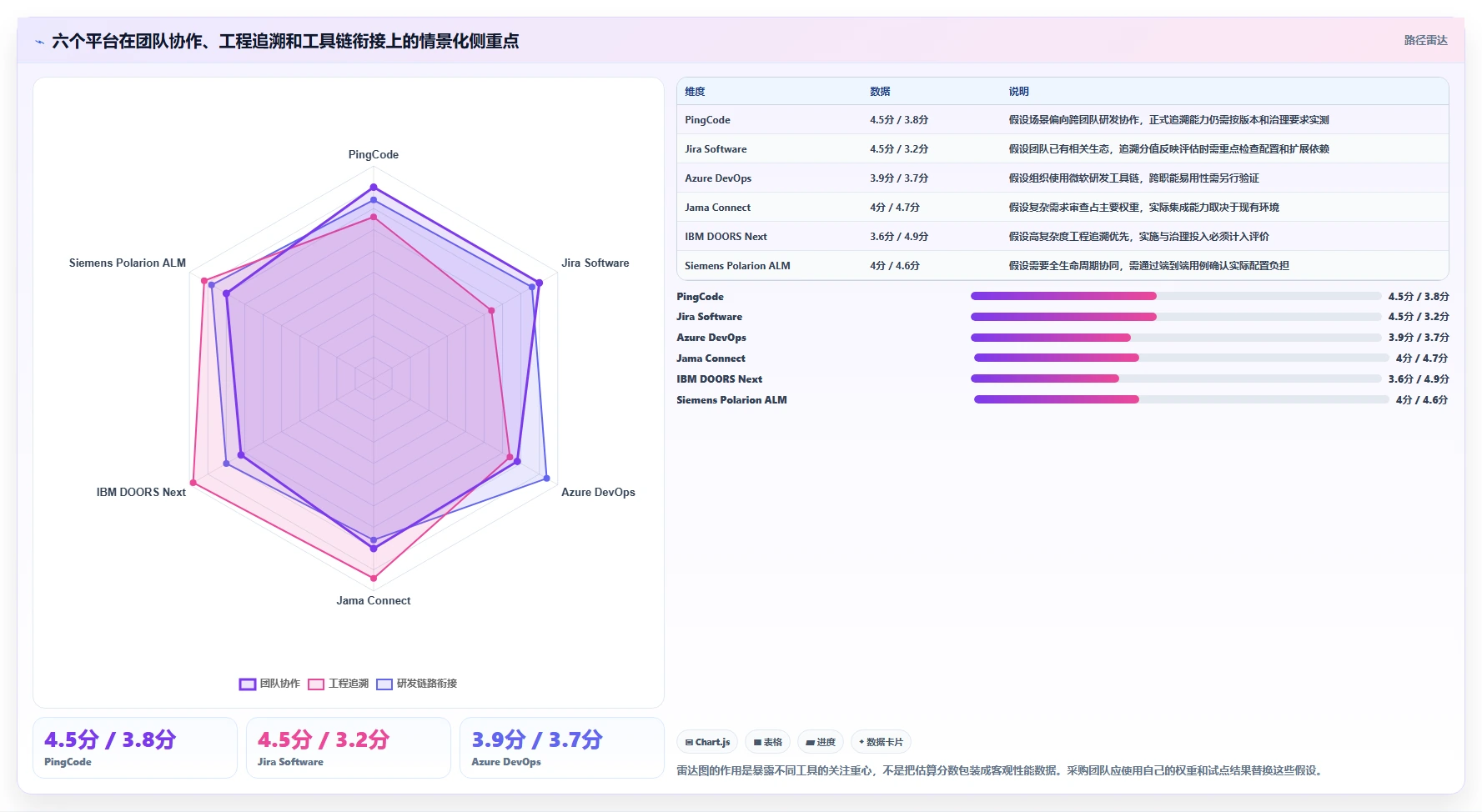Click the 数据卡片 chip
Screen dimensions: 1482x812
(x=881, y=742)
